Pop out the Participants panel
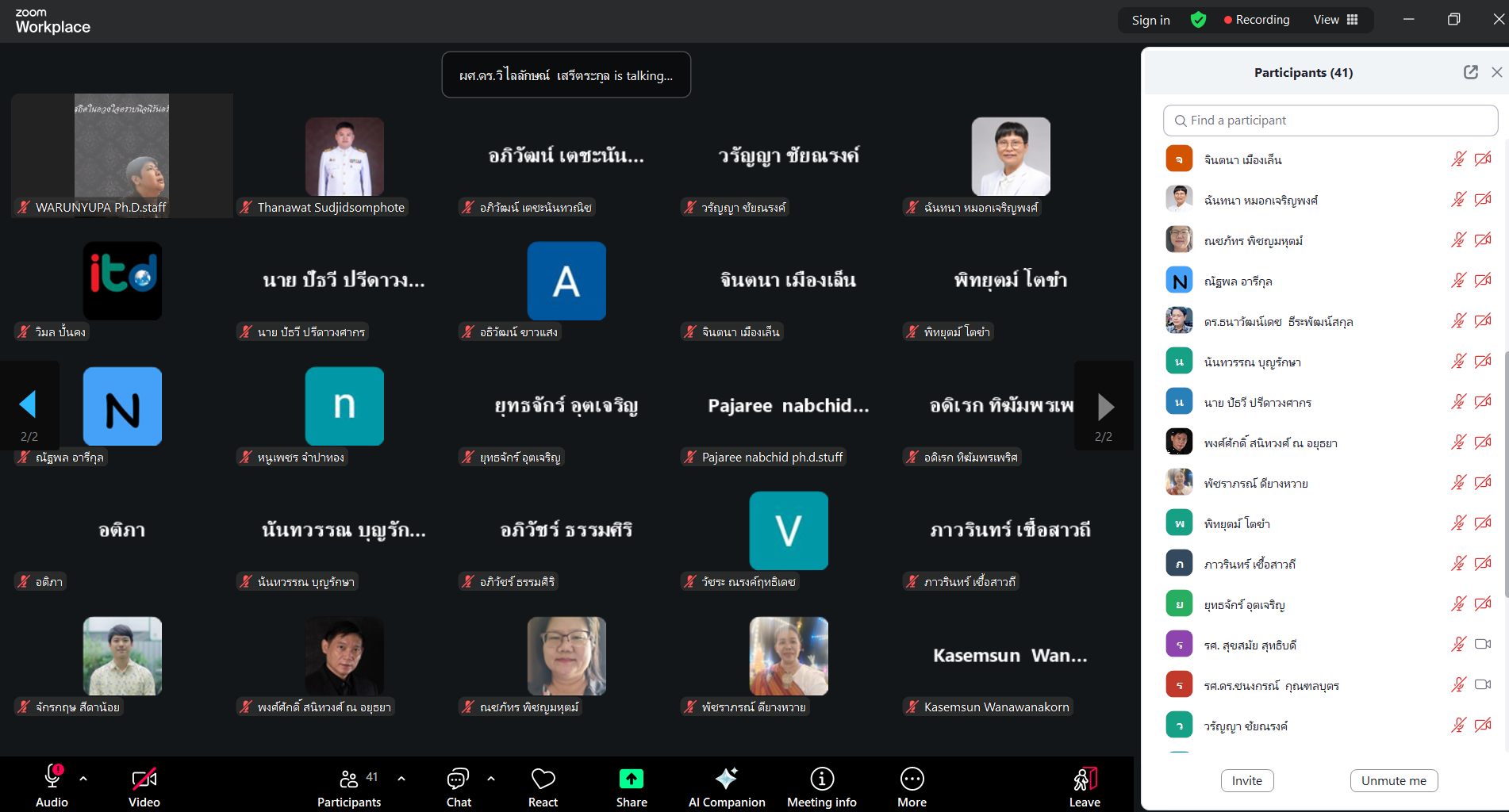The image size is (1509, 812). click(x=1470, y=72)
